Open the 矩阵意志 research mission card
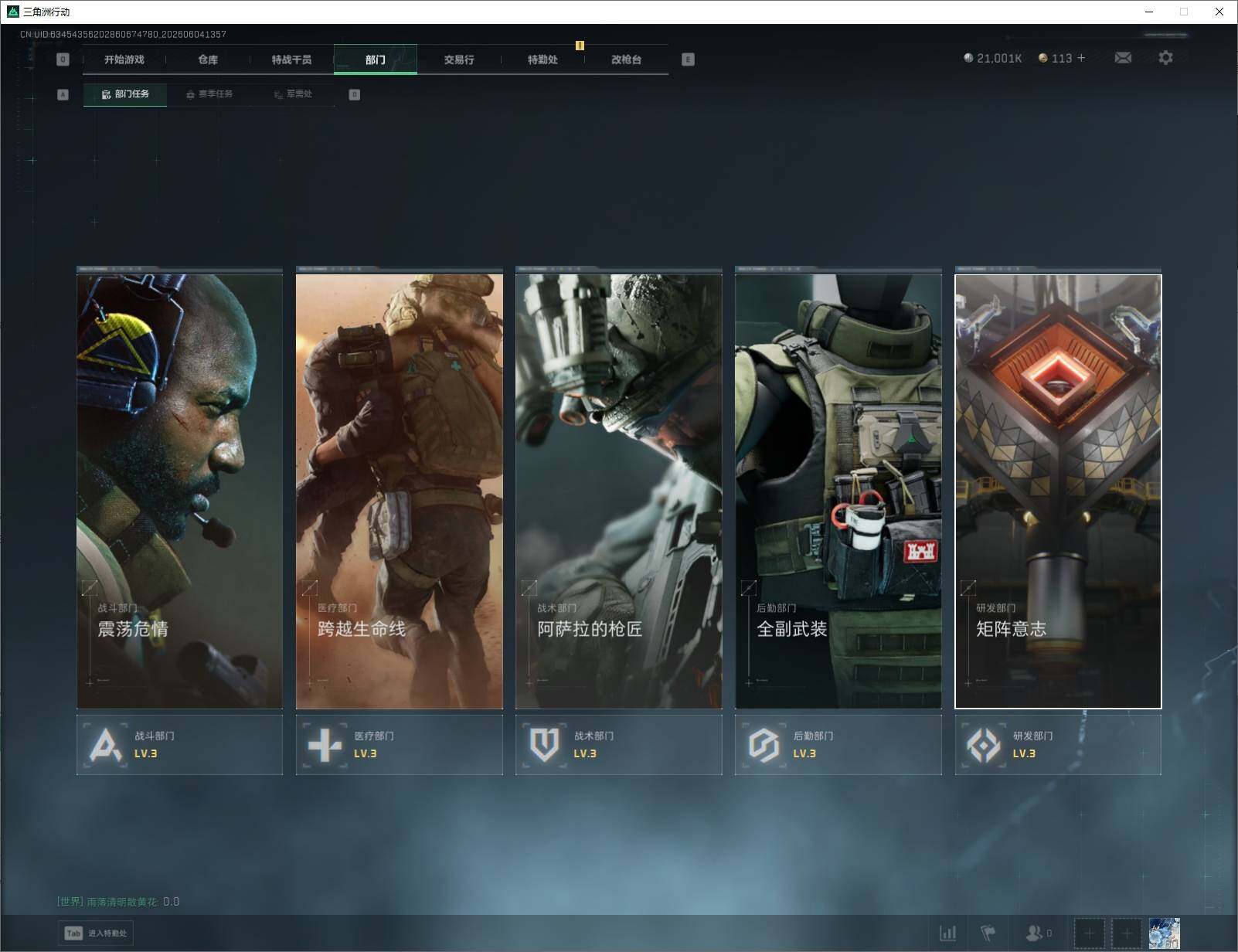 tap(1058, 491)
